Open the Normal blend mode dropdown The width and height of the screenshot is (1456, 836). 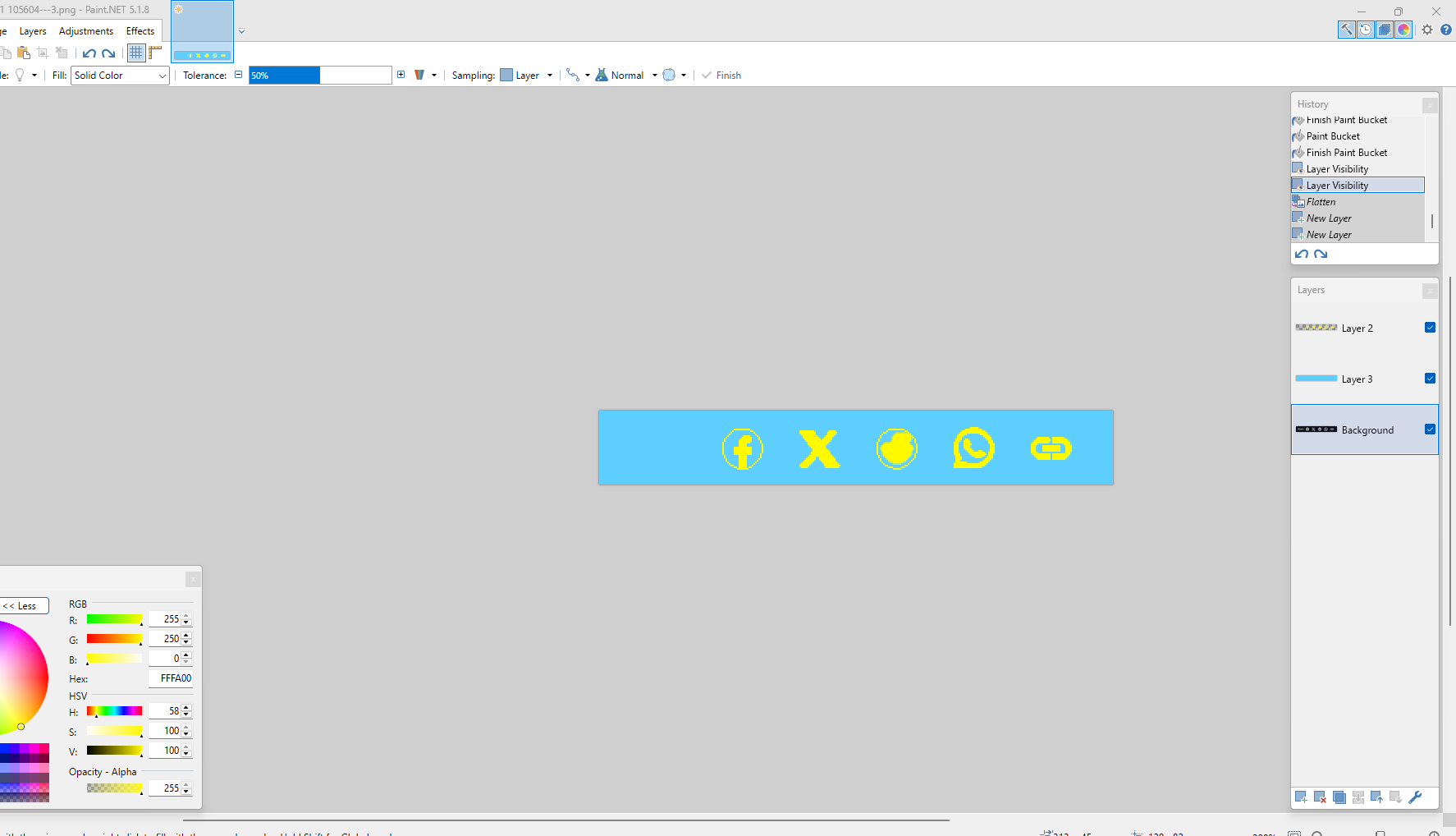click(x=634, y=75)
